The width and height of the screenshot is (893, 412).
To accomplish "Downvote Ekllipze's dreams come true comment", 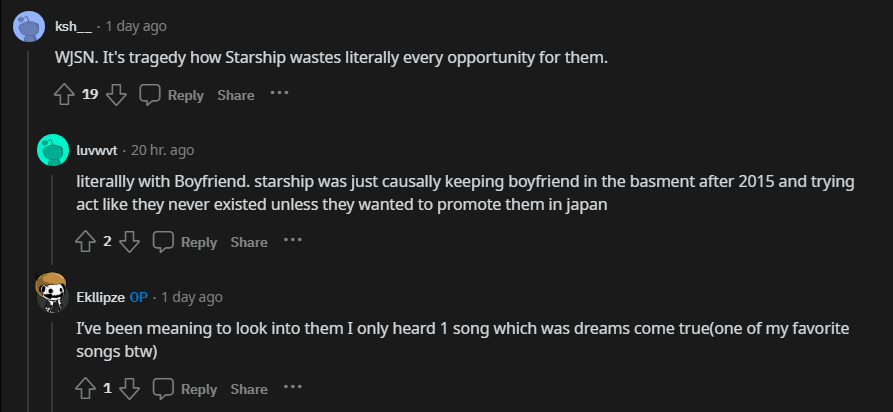I will click(x=129, y=389).
